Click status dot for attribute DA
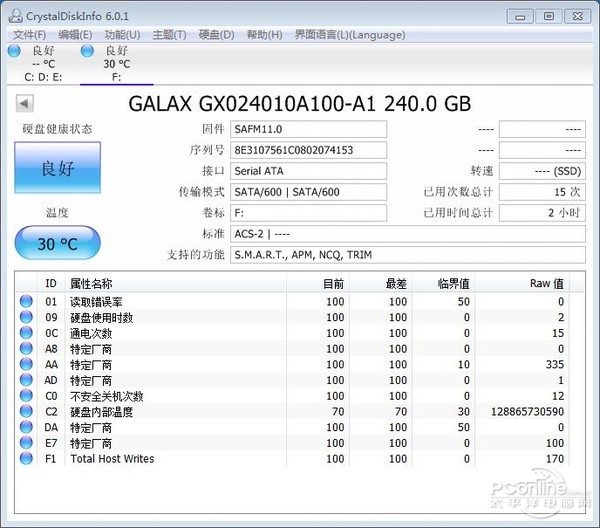This screenshot has height=528, width=600. (26, 427)
